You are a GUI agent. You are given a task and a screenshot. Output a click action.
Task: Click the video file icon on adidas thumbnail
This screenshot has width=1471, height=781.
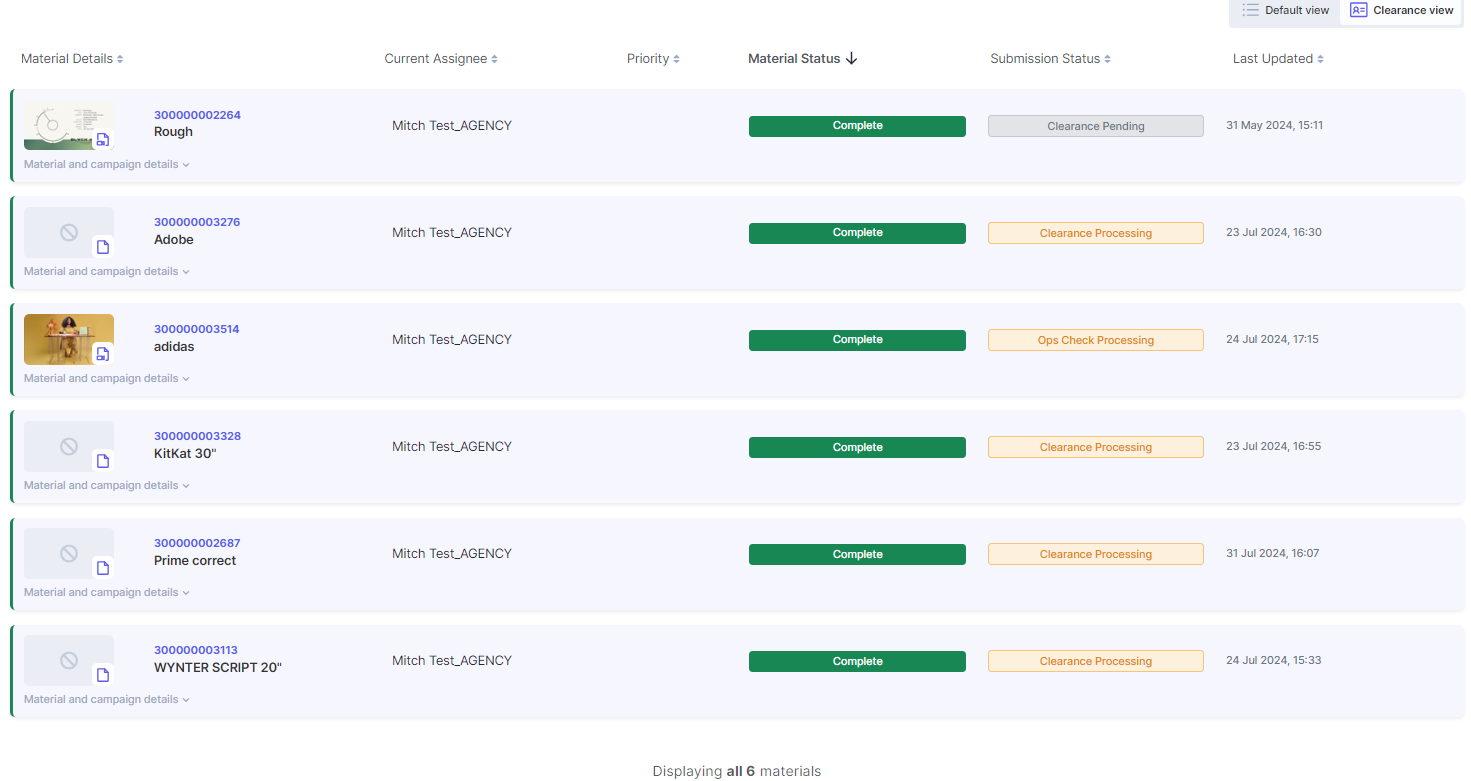pyautogui.click(x=102, y=354)
